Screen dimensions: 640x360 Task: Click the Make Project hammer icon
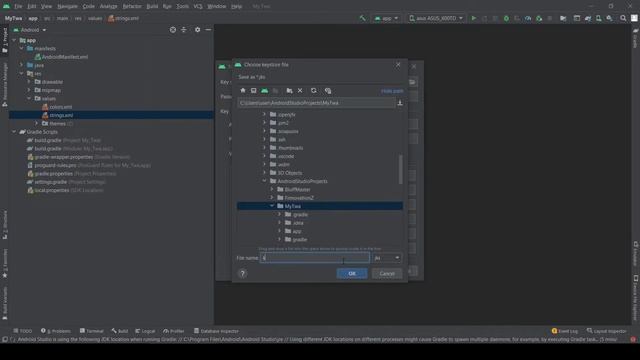point(362,18)
